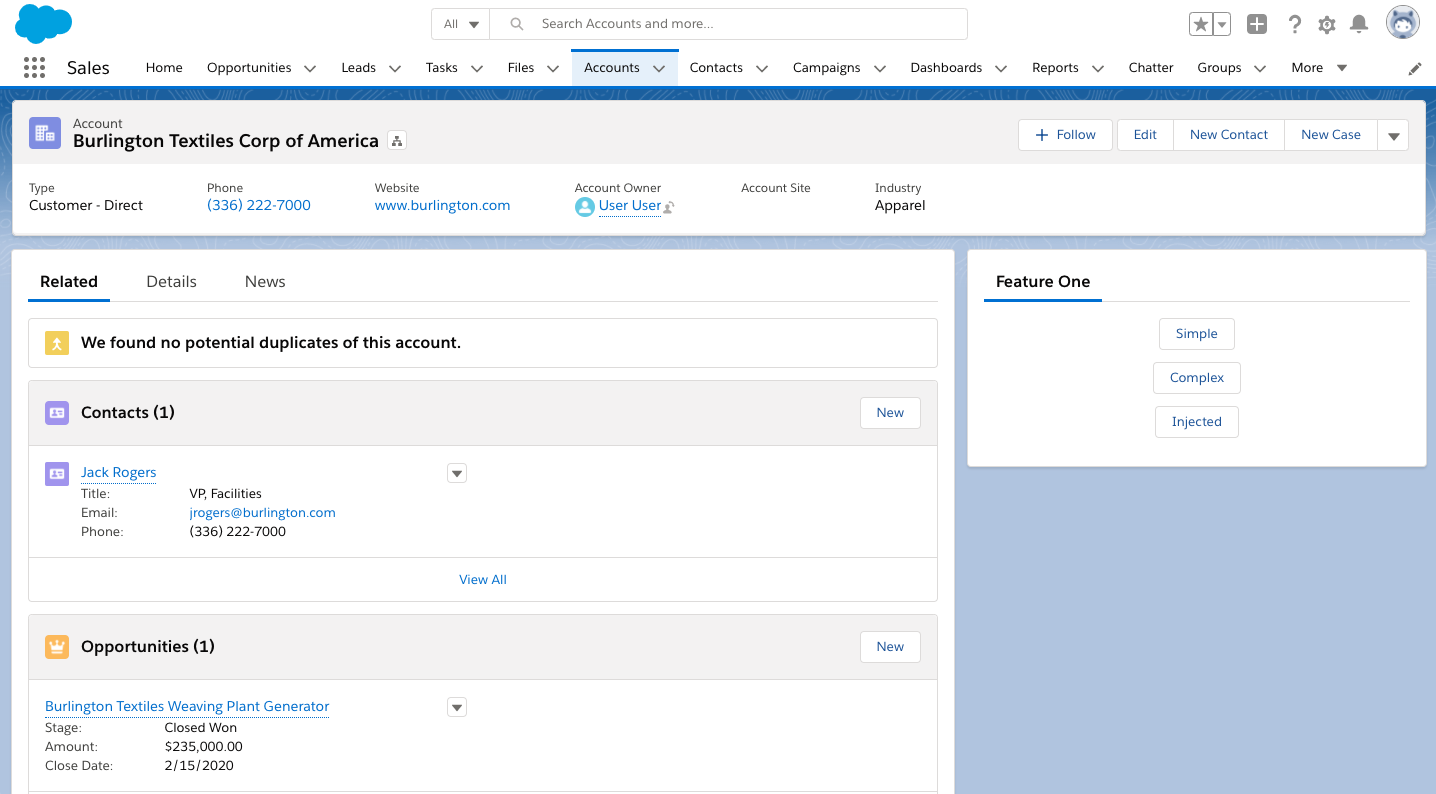
Task: Open the www.burlington.com website link
Action: pyautogui.click(x=442, y=206)
